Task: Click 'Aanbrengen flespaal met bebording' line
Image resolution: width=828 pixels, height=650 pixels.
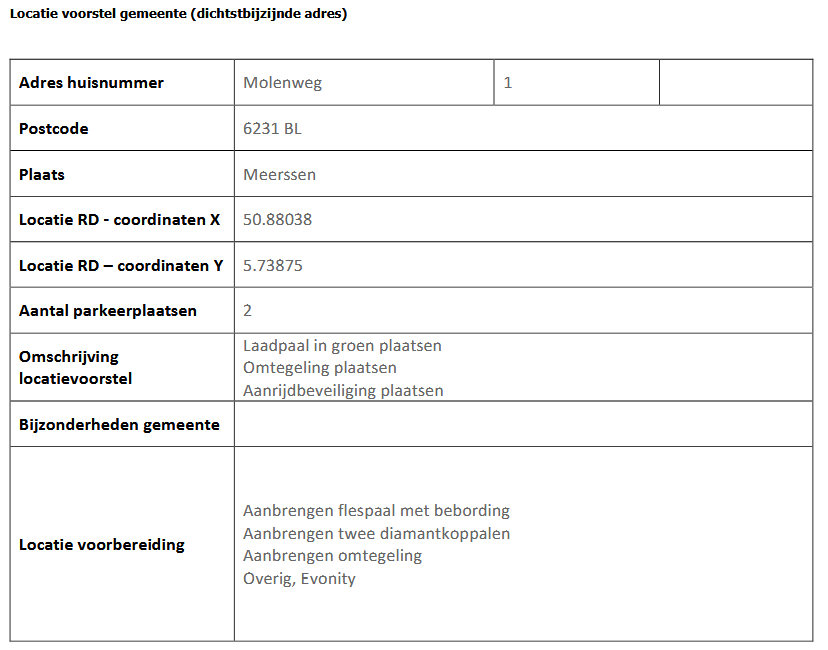Action: coord(376,511)
